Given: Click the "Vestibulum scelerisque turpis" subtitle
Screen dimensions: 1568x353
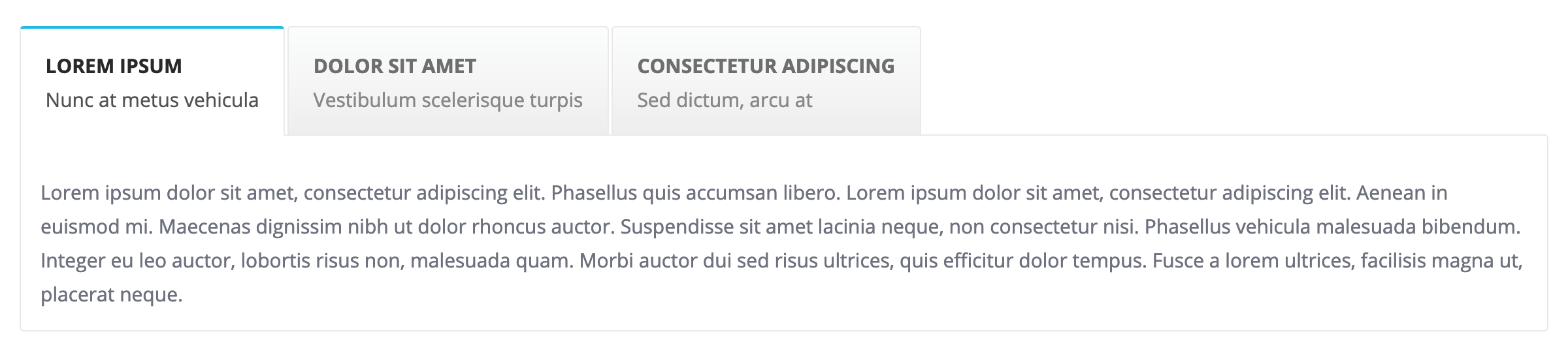Looking at the screenshot, I should point(448,100).
